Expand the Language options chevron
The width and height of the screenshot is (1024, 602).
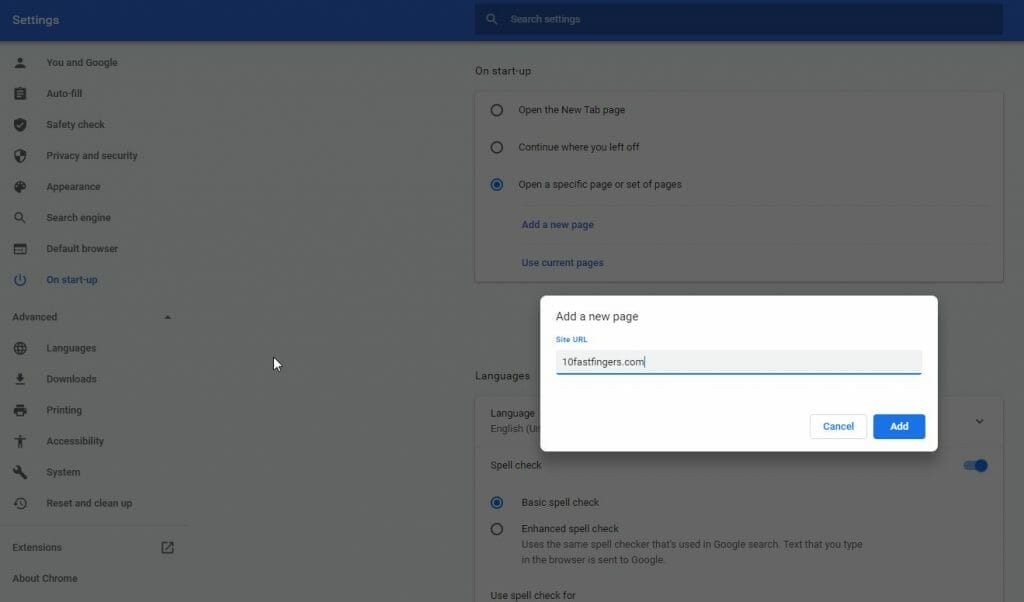[x=979, y=421]
